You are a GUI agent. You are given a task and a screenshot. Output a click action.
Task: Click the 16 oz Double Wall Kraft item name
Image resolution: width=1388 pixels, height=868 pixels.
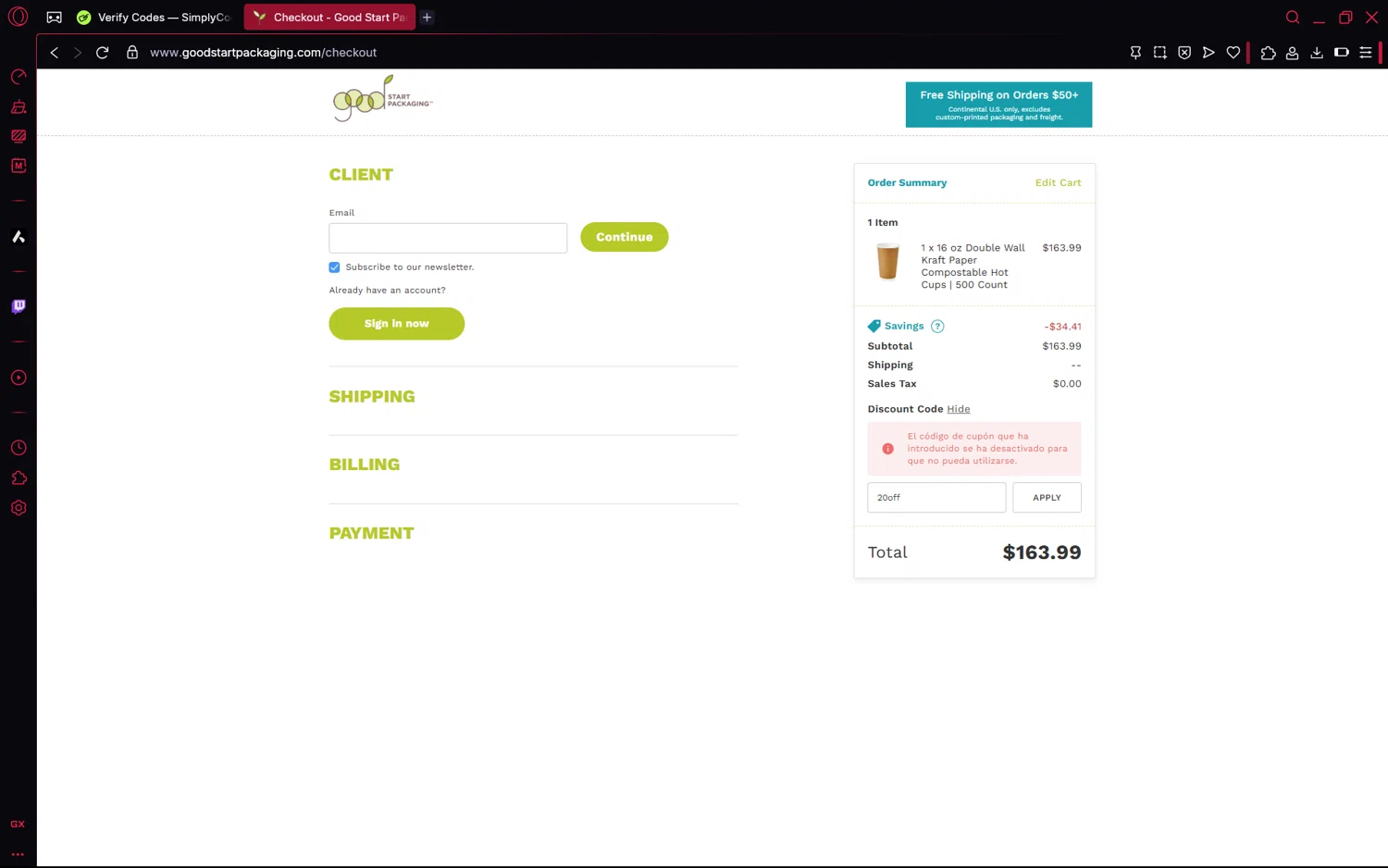(973, 267)
